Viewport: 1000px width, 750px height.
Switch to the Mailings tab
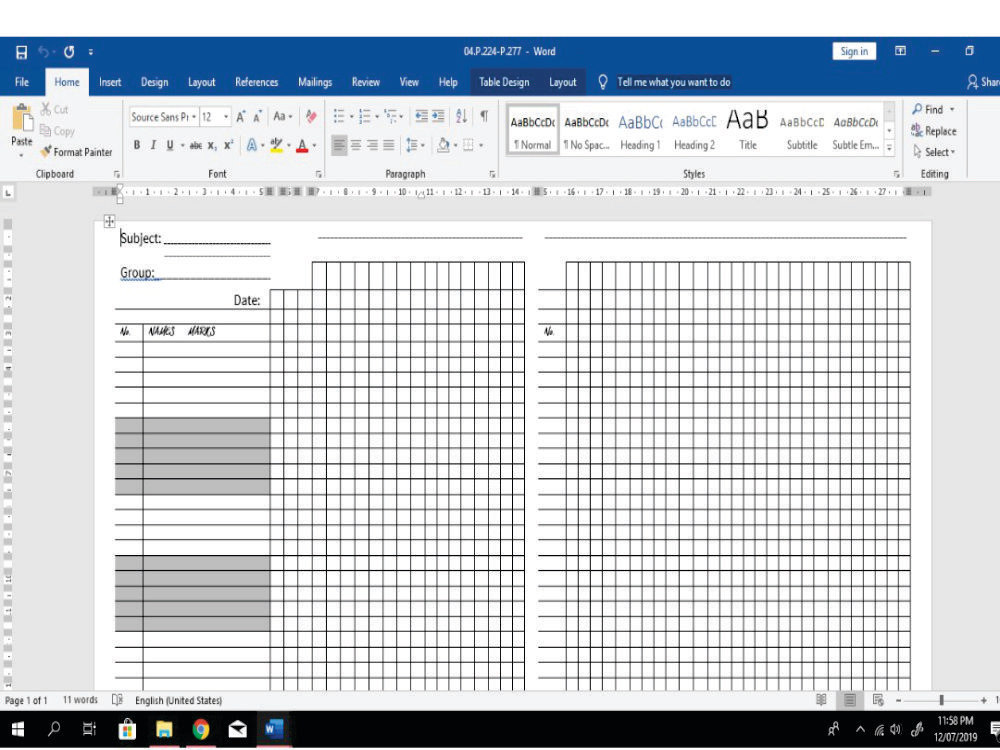point(315,82)
